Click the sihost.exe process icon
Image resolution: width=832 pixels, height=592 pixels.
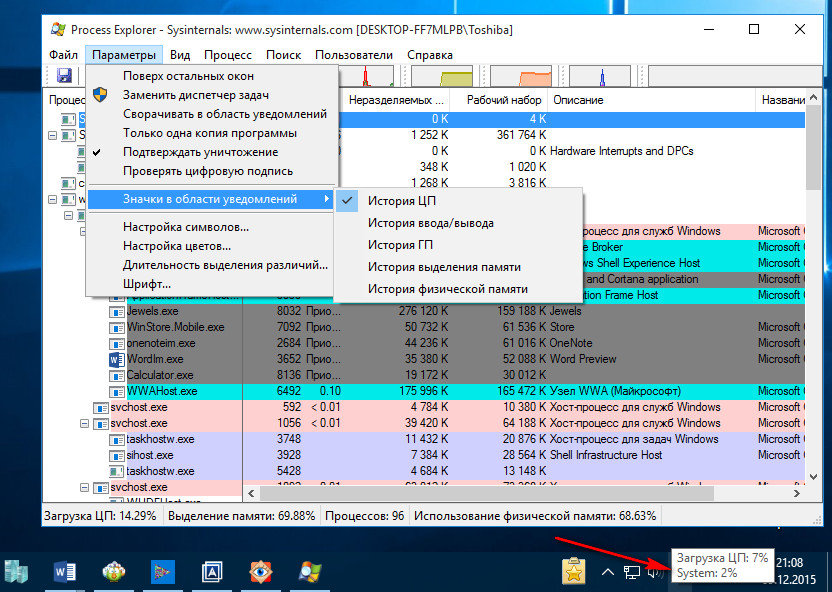(116, 455)
